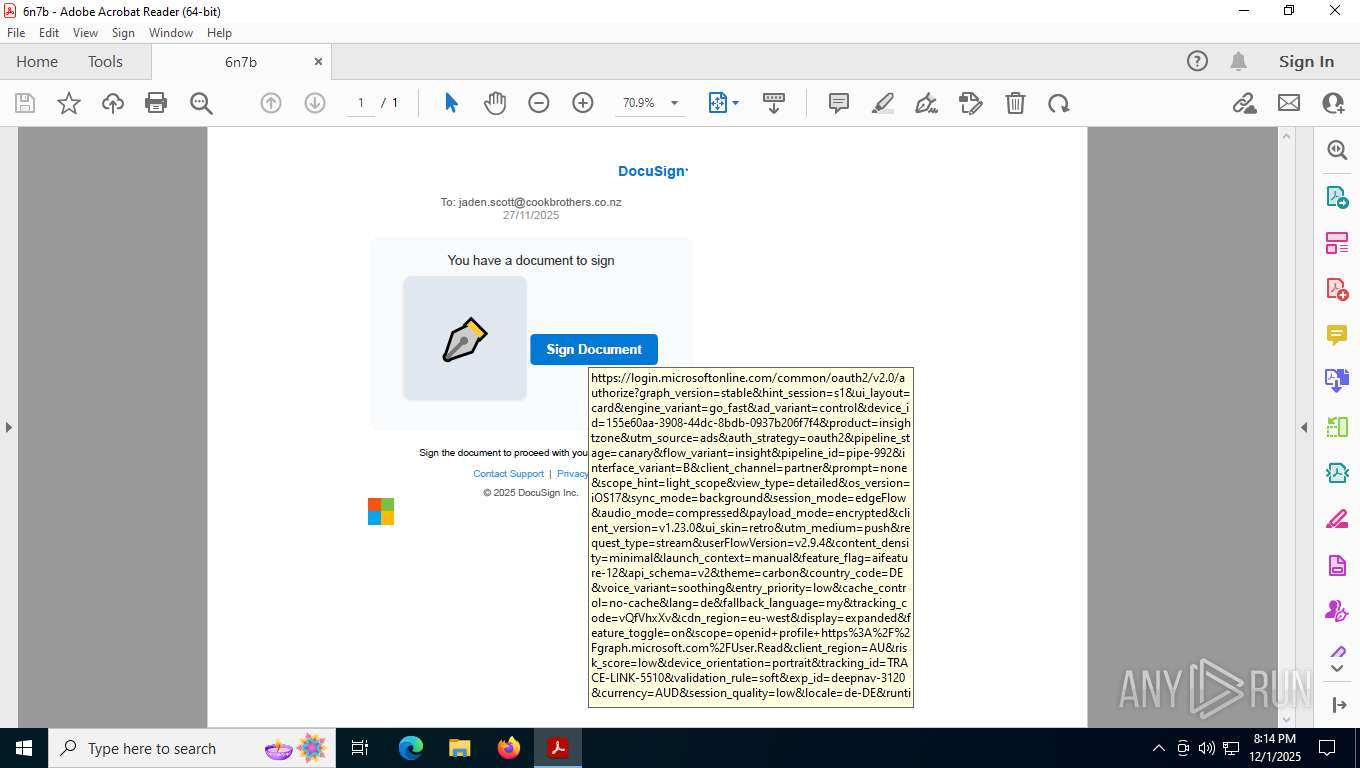This screenshot has width=1360, height=768.
Task: Select the Highlight text pen
Action: 883,103
